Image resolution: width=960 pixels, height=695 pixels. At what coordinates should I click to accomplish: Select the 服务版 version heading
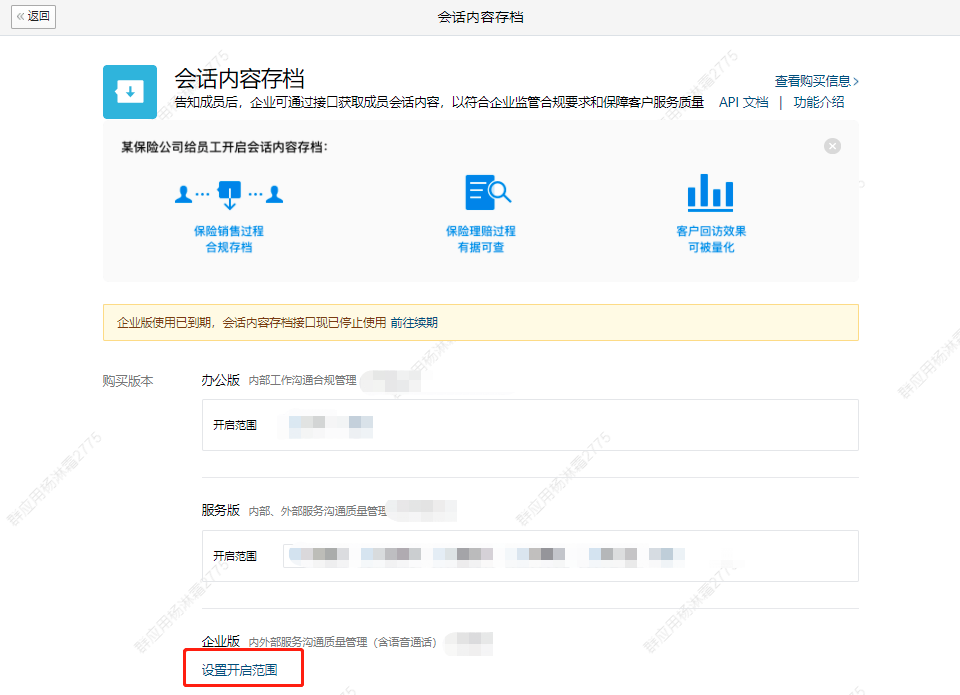click(x=221, y=510)
